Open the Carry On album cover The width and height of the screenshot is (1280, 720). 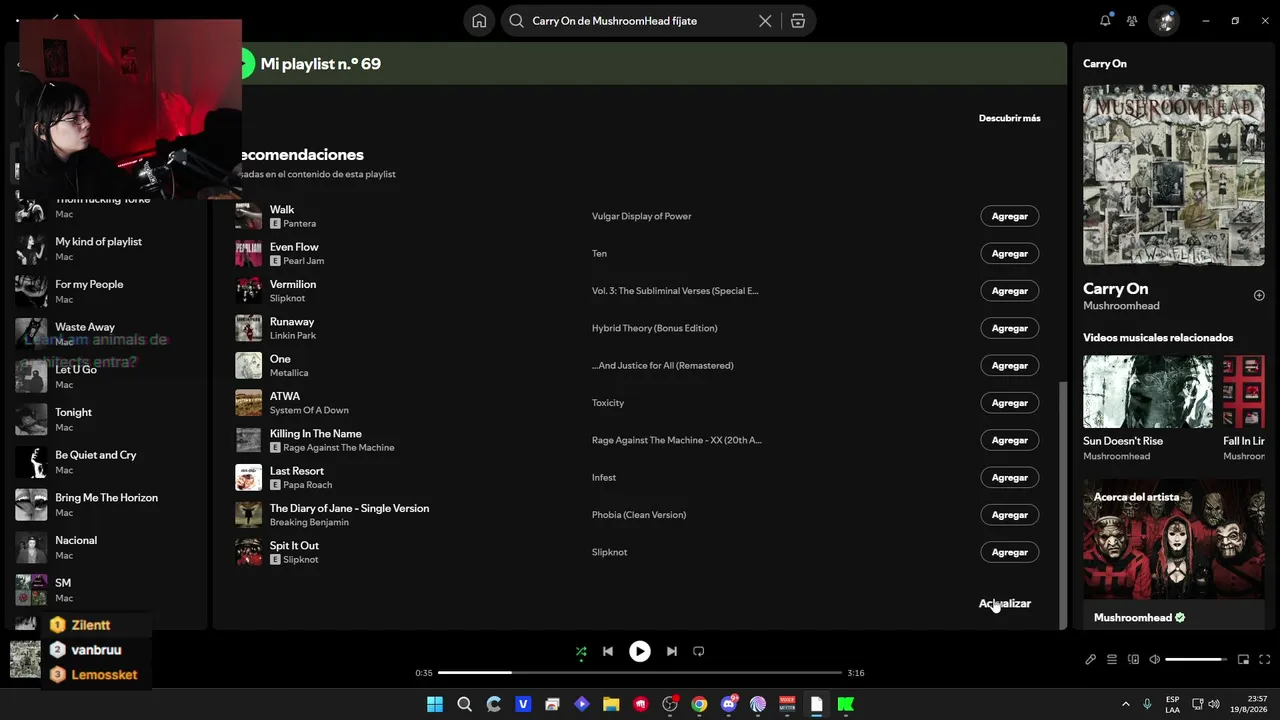click(1174, 175)
